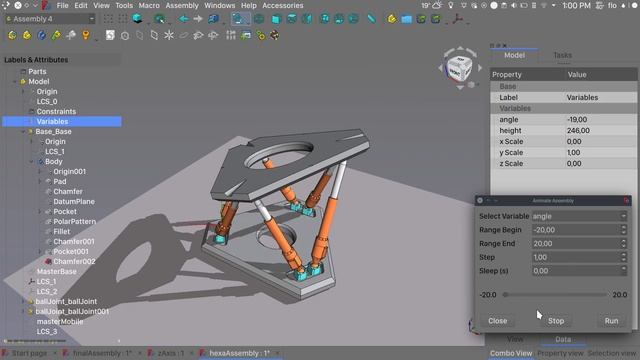The height and width of the screenshot is (360, 640).
Task: Select the Constraints tree item
Action: 56,111
